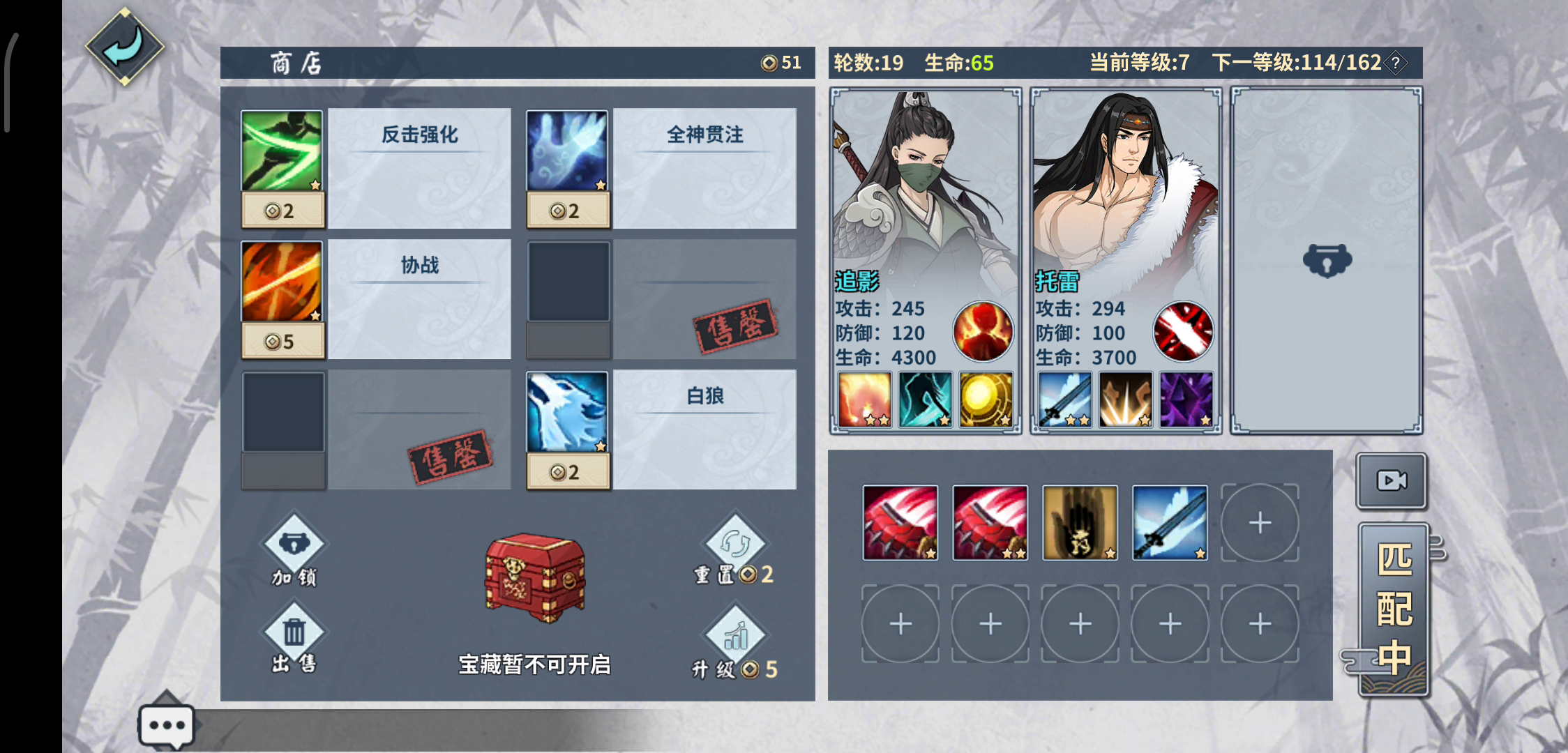This screenshot has height=753, width=1568.
Task: Open the chat bubble icon
Action: coord(167,725)
